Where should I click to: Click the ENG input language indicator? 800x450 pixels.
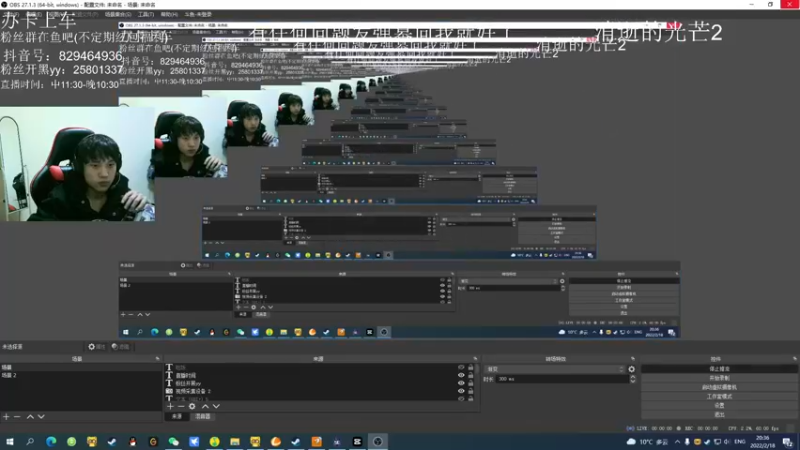coord(740,442)
